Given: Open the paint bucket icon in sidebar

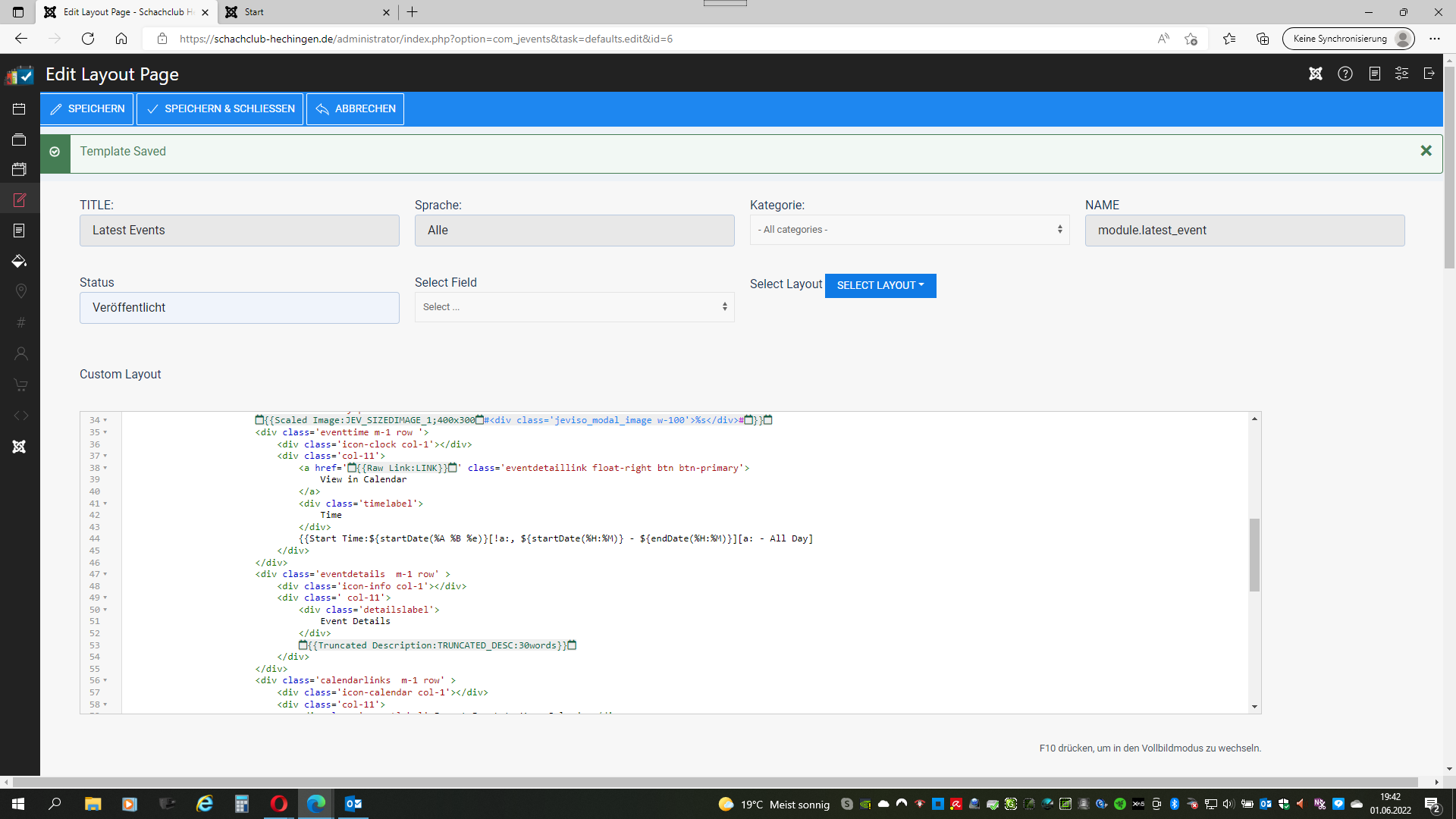Looking at the screenshot, I should tap(20, 261).
